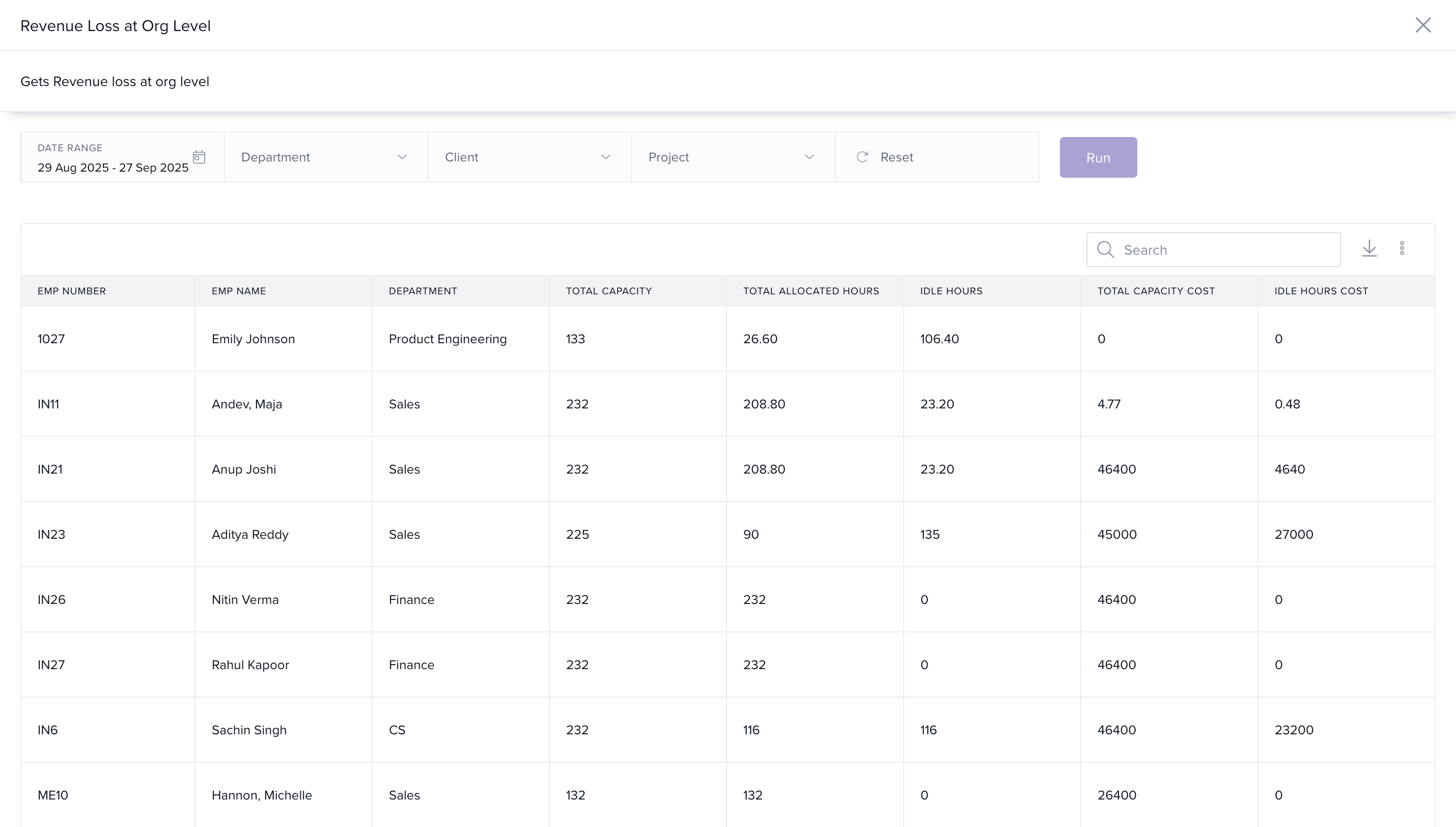This screenshot has height=827, width=1456.
Task: Sort by the Emp Number column header
Action: pyautogui.click(x=71, y=291)
